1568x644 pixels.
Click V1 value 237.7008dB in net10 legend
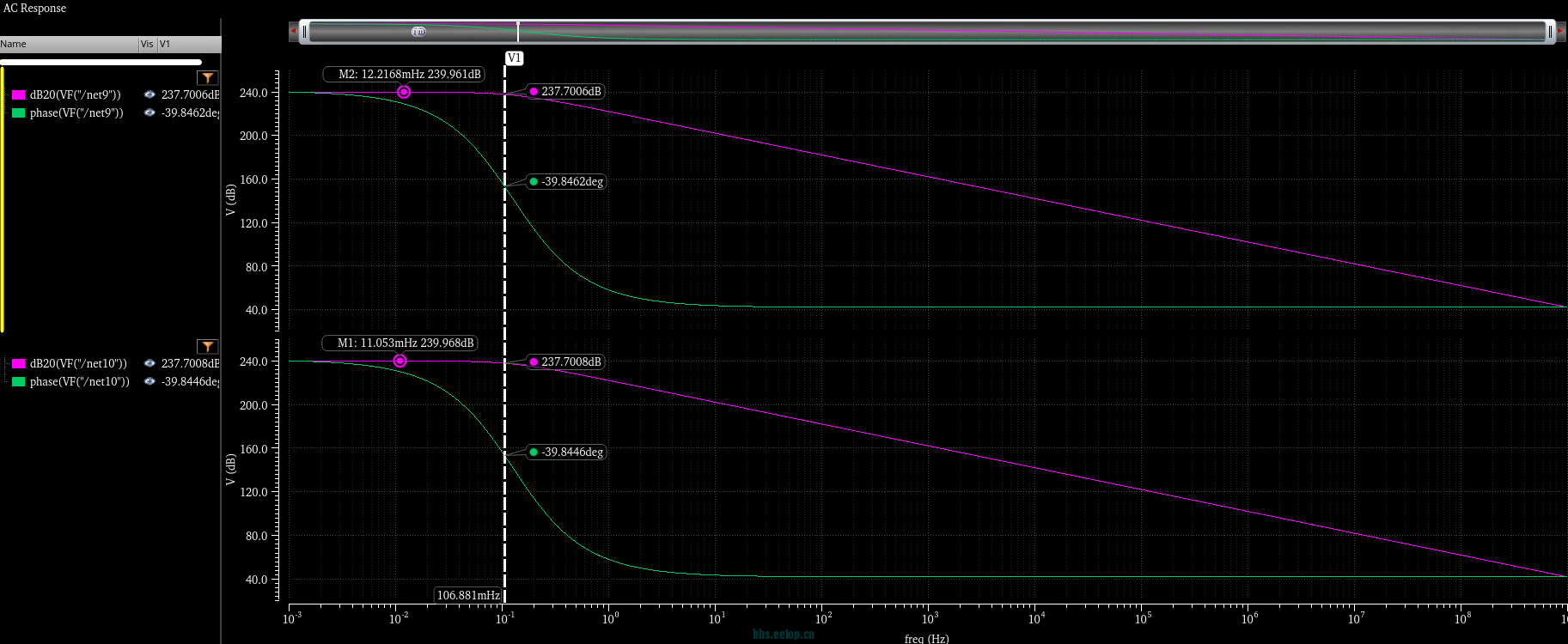coord(190,363)
